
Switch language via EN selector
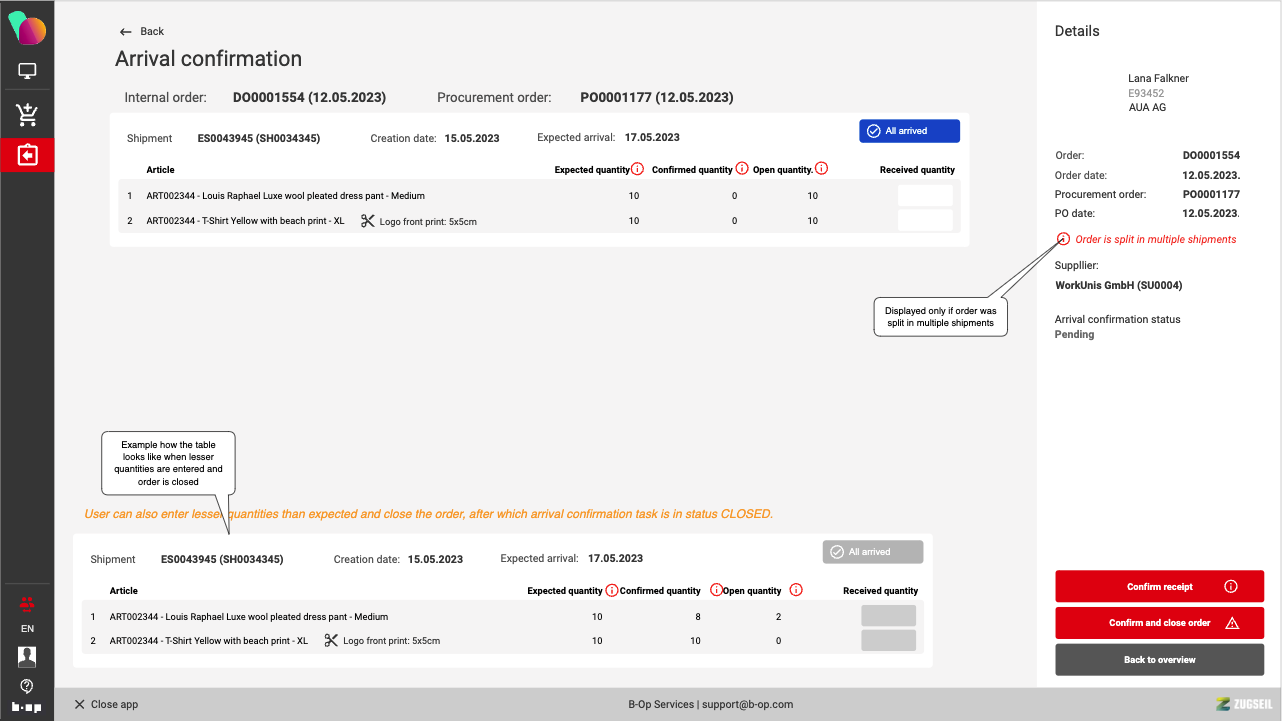(27, 629)
